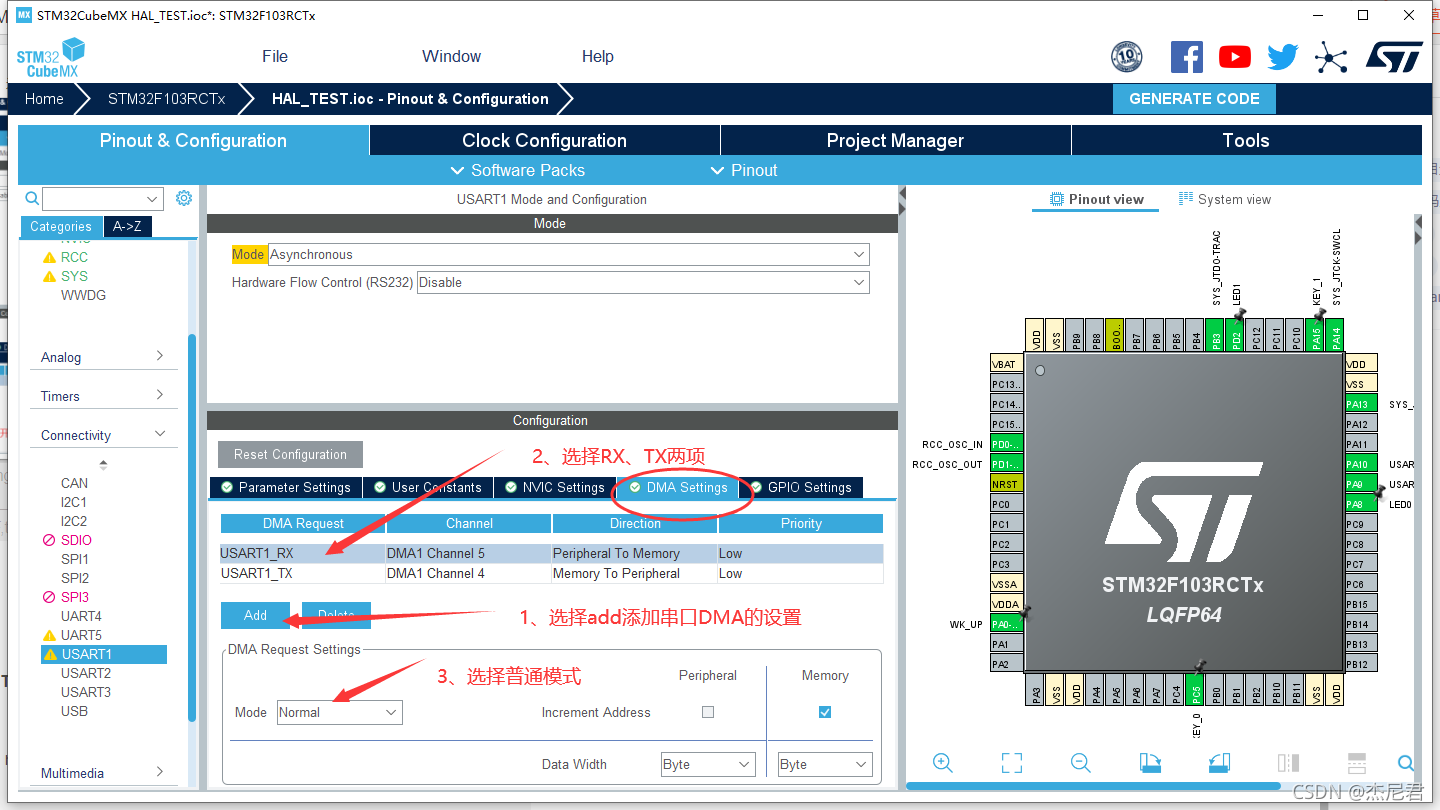Screen dimensions: 1440x810
Task: Open the Pinout dropdown menu
Action: pos(743,170)
